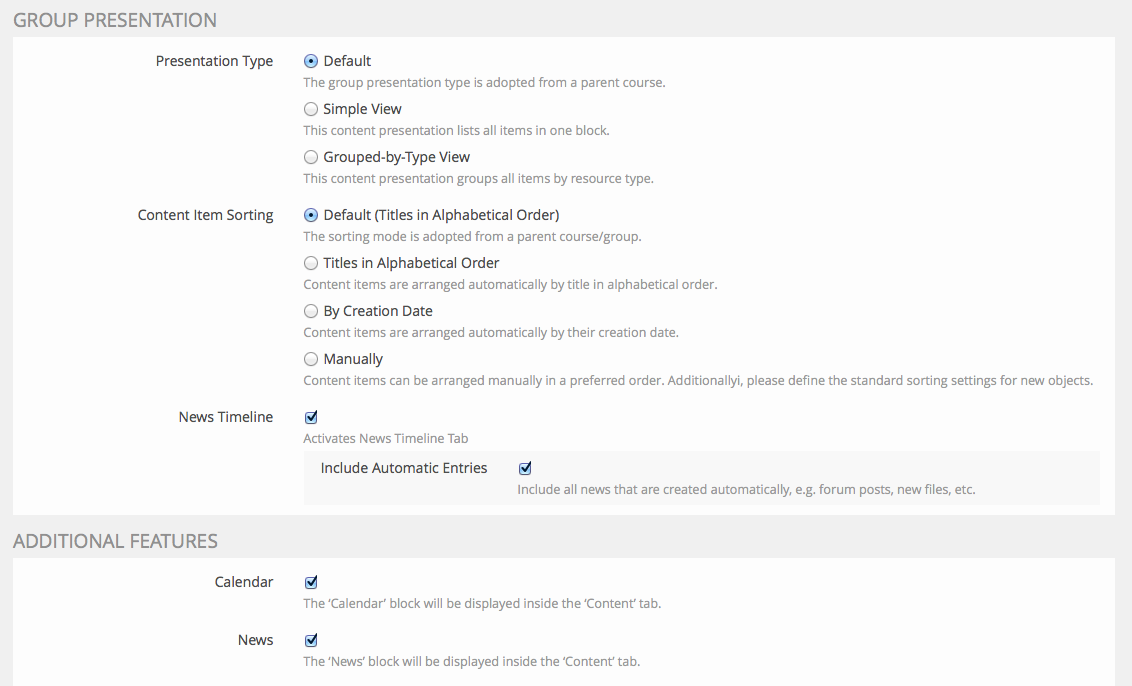Pick the By Creation Date sorting radio
The width and height of the screenshot is (1132, 686).
[311, 311]
